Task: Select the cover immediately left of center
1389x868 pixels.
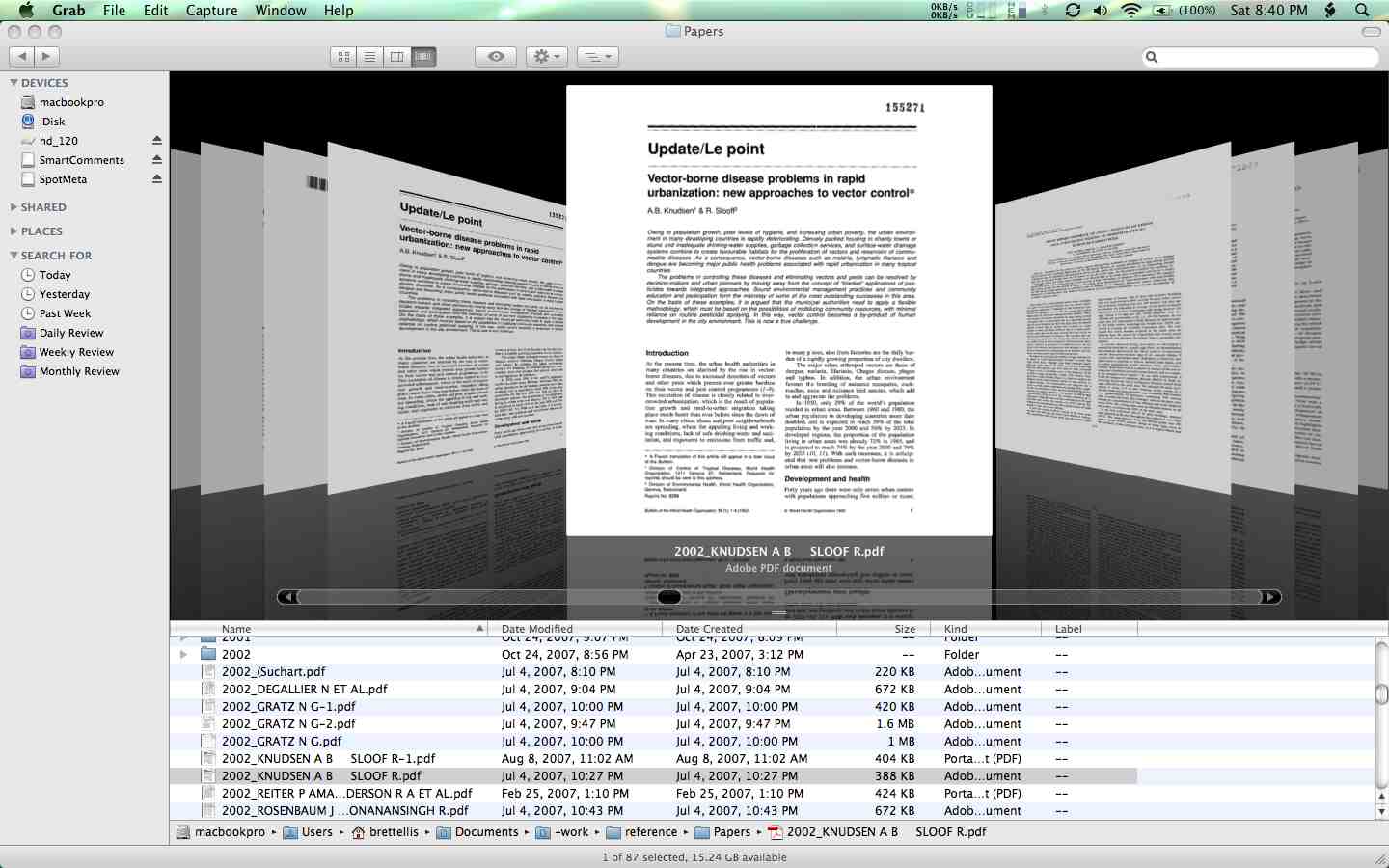Action: [447, 318]
